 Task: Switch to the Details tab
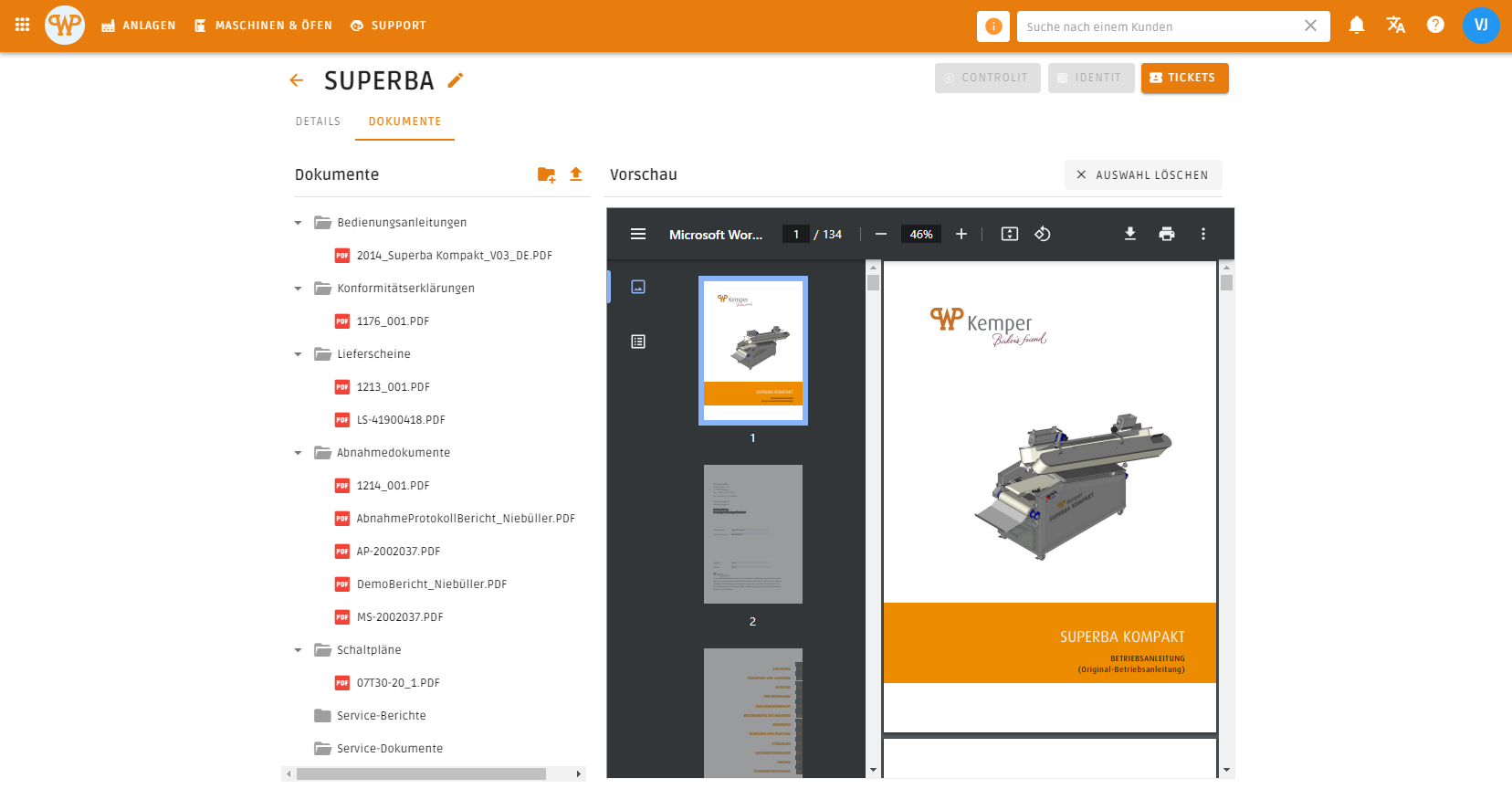pyautogui.click(x=318, y=121)
